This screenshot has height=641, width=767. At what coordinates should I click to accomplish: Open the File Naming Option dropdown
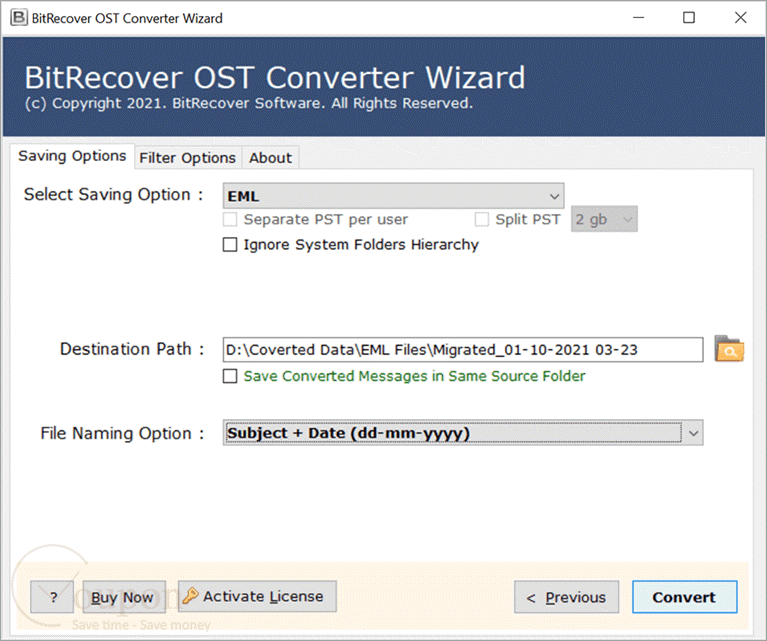[x=463, y=433]
